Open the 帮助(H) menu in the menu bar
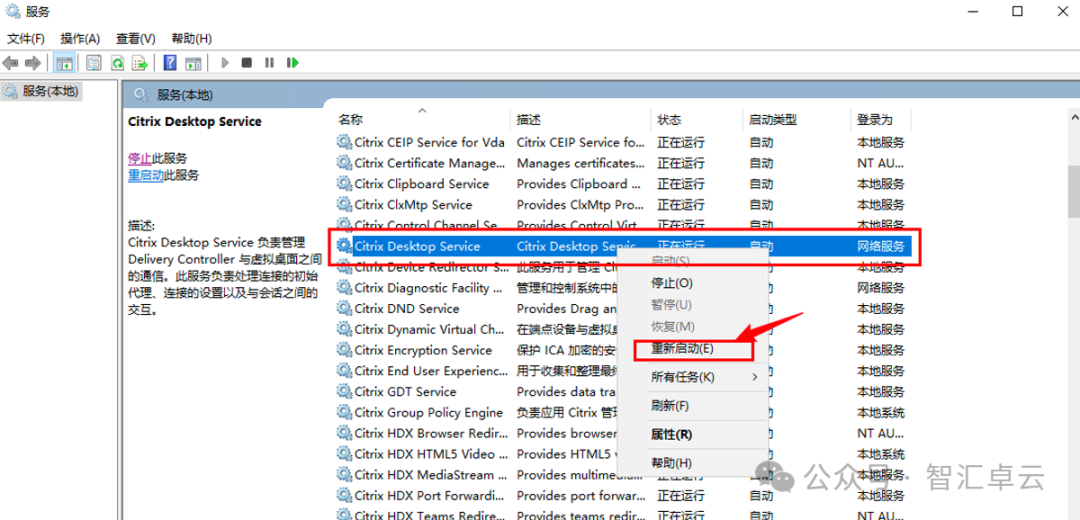This screenshot has width=1080, height=520. click(191, 39)
